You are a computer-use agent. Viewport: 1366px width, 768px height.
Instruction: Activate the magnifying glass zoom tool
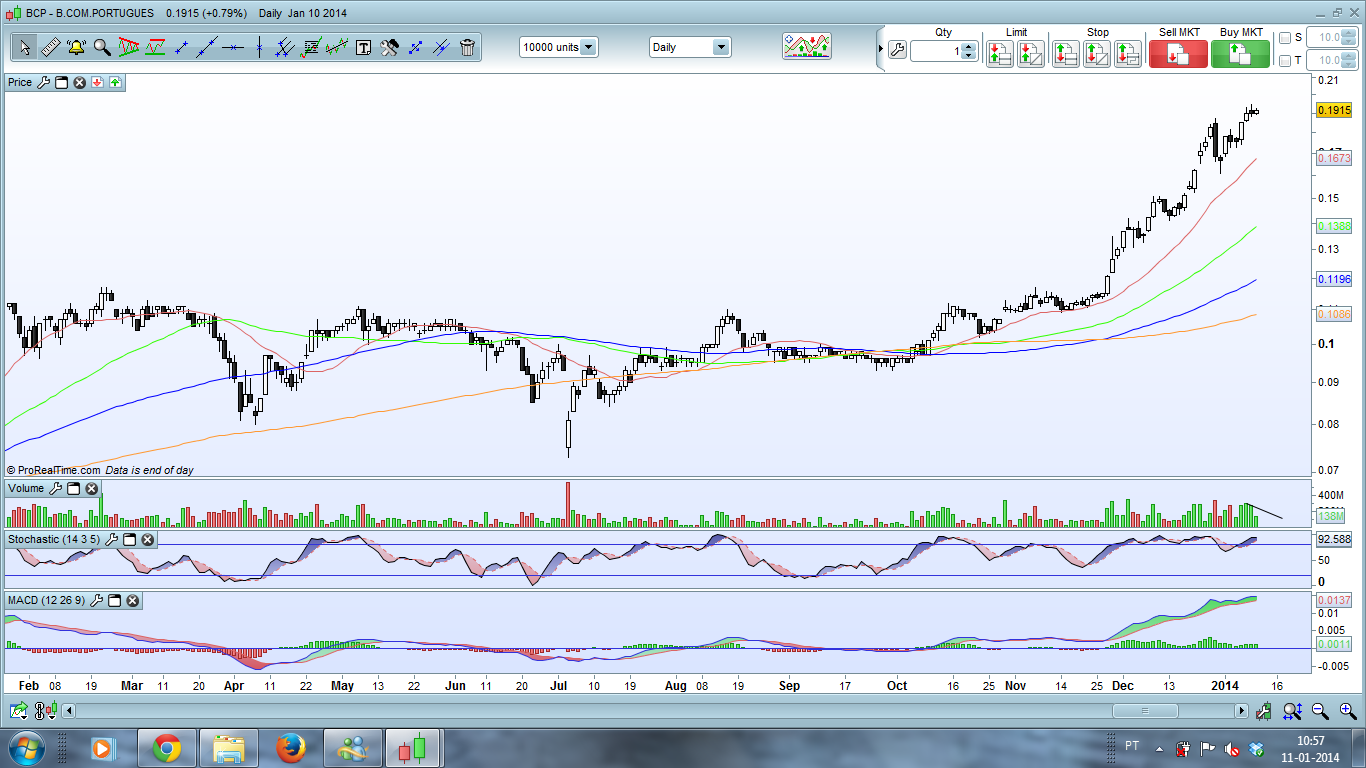click(102, 47)
